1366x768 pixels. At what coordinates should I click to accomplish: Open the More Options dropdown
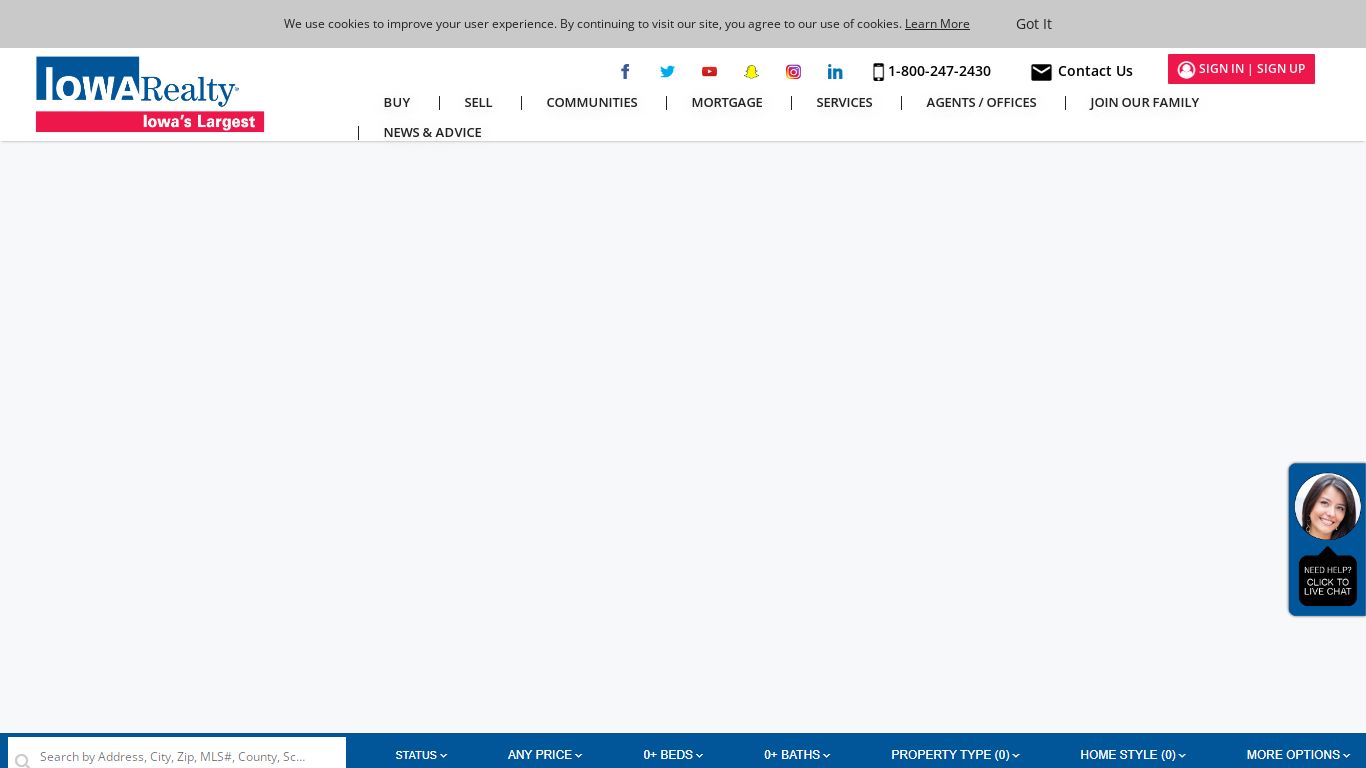point(1298,755)
